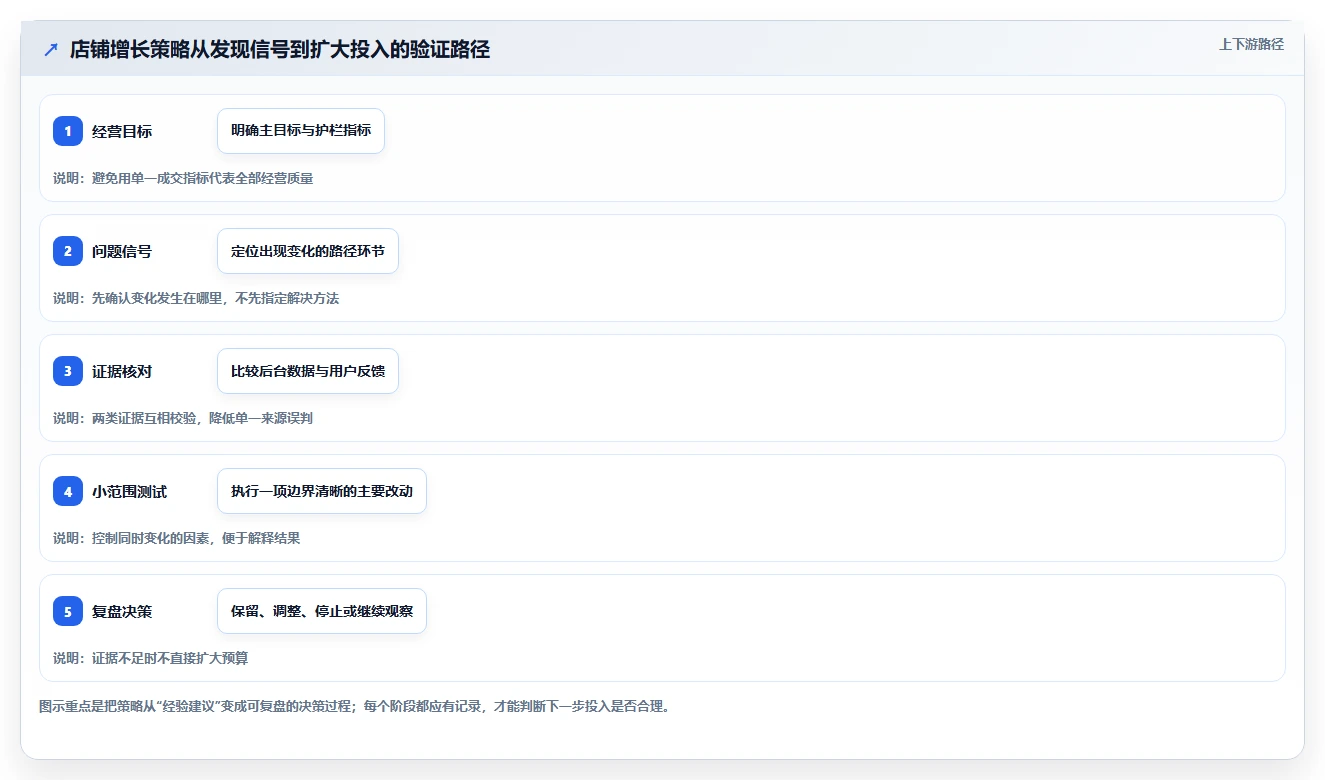1325x780 pixels.
Task: Click the arrow icon beside the diagram title
Action: (x=51, y=49)
